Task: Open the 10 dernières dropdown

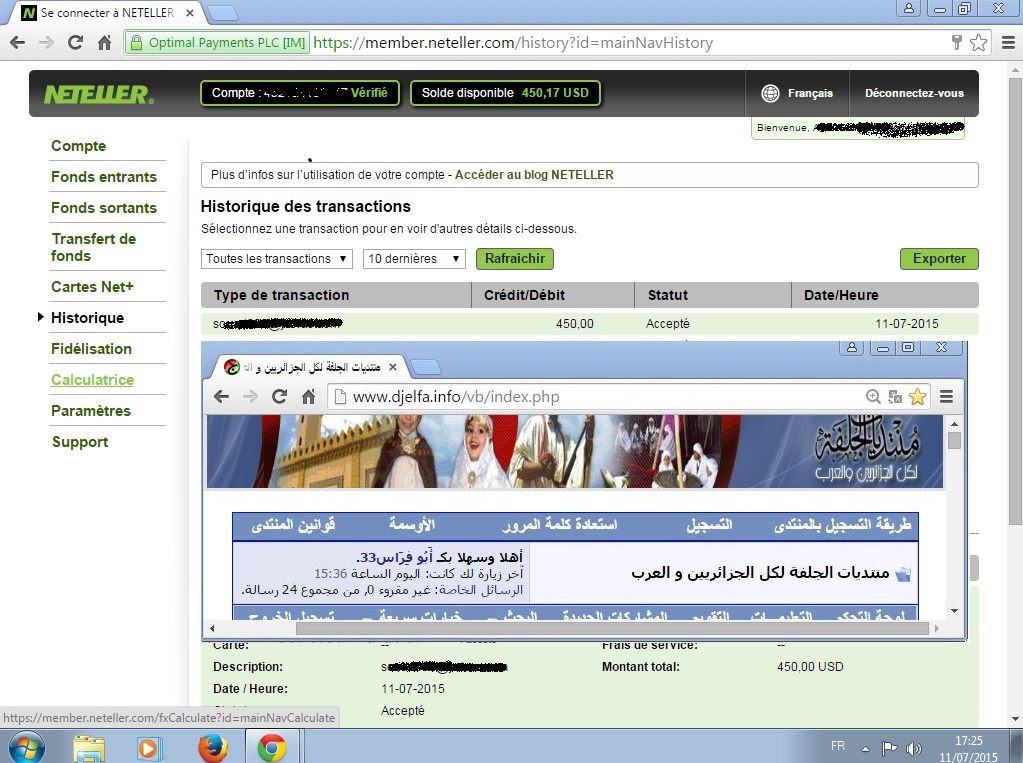Action: pyautogui.click(x=414, y=259)
